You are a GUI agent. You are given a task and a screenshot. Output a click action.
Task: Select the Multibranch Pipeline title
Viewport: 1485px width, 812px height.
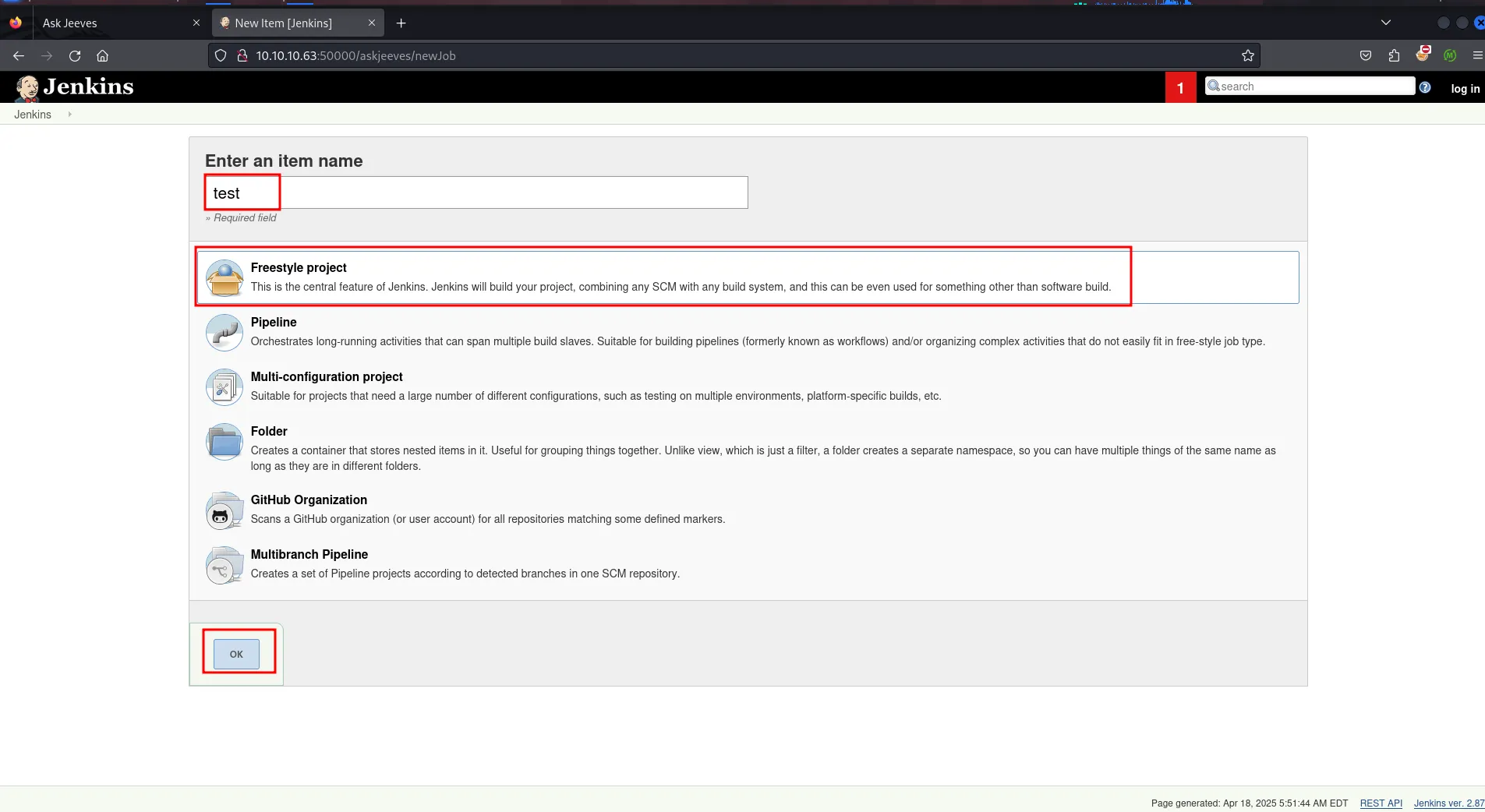pos(309,554)
